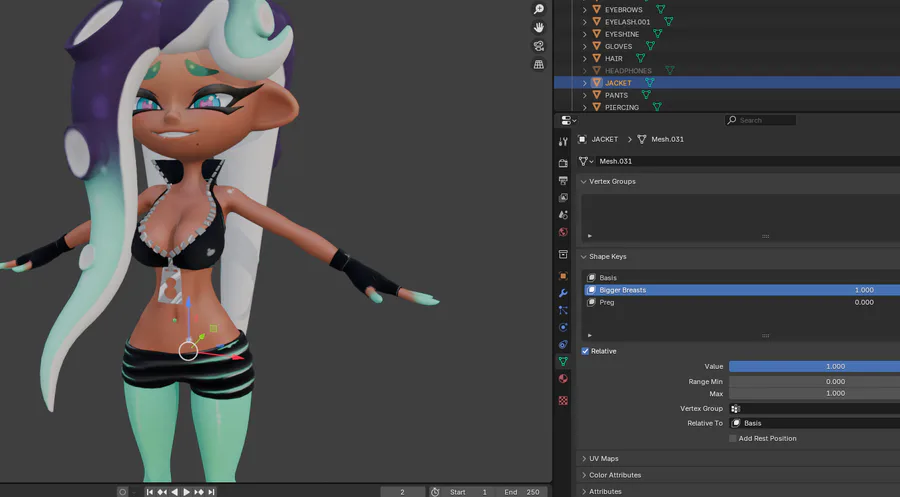Expand the Vertex Groups list filter triangle

pos(589,236)
